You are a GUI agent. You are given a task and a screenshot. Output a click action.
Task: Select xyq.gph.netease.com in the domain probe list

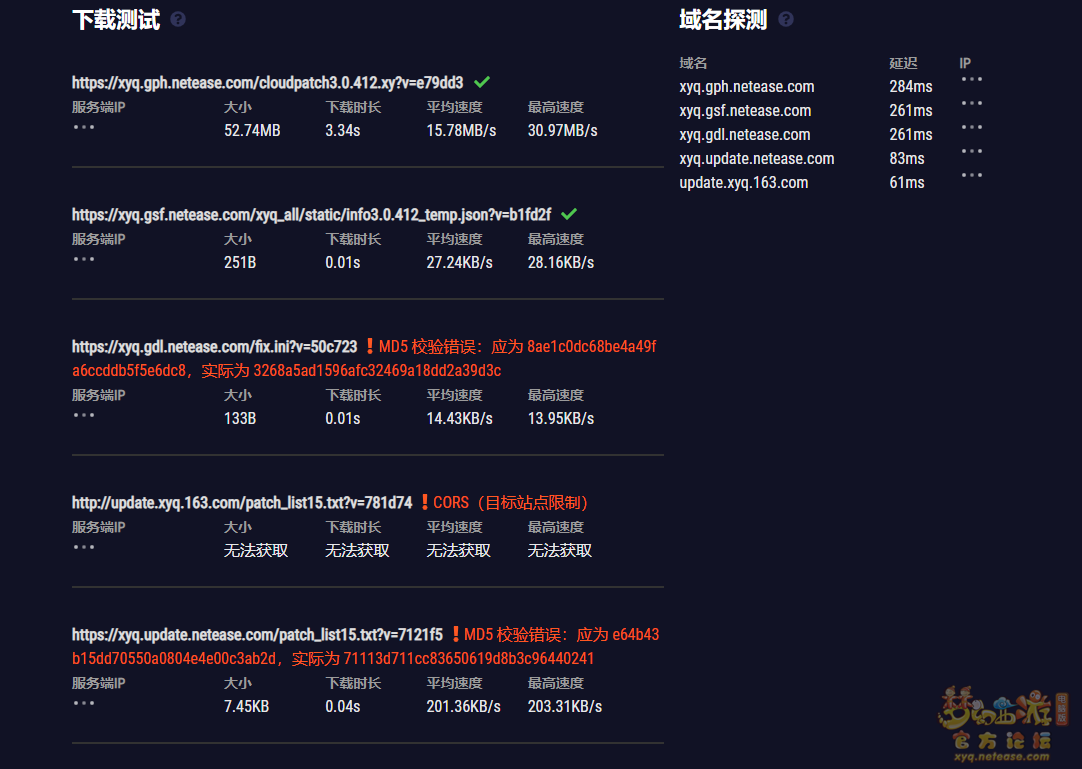tap(747, 87)
